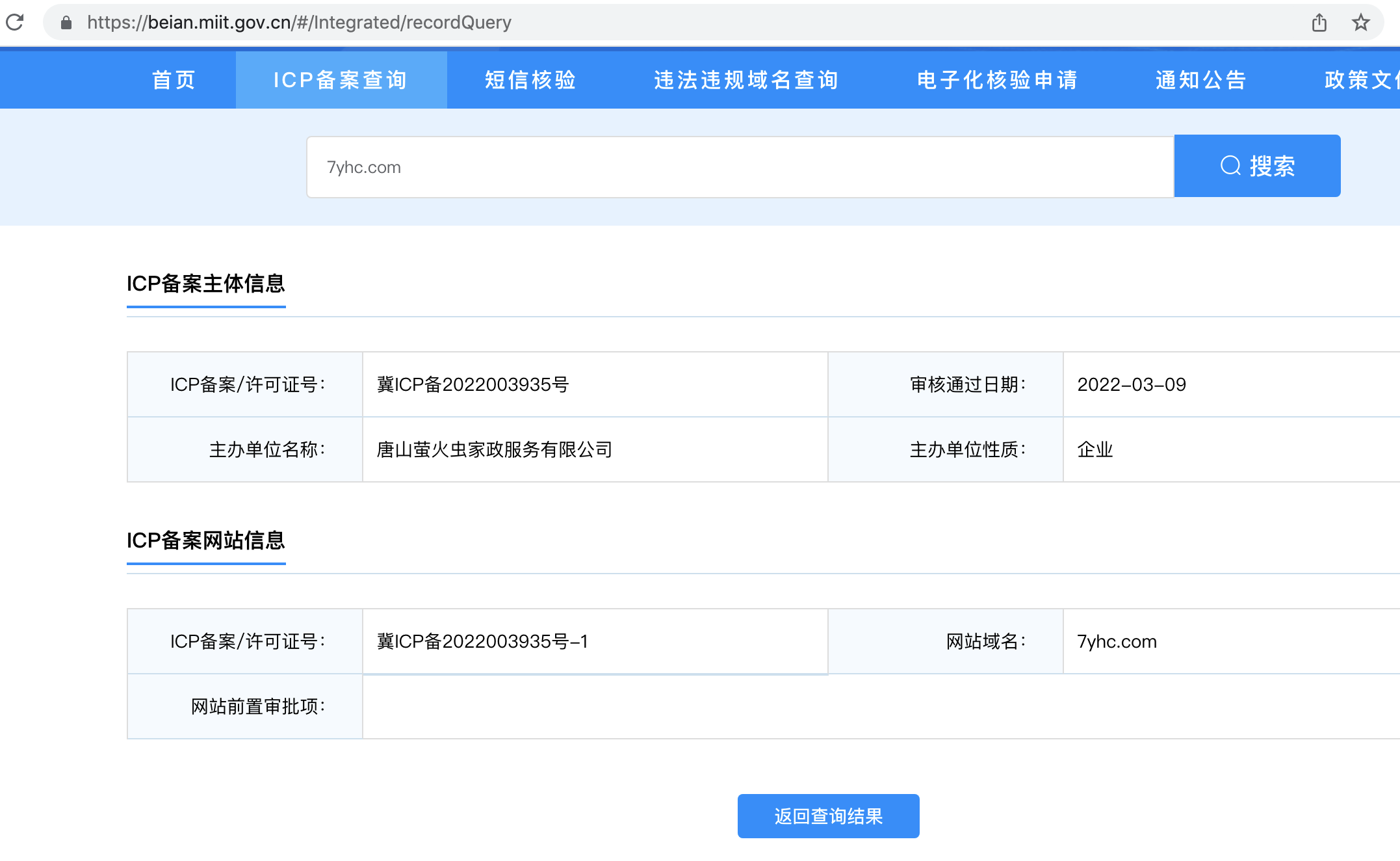This screenshot has width=1400, height=861.
Task: Switch to 通知公告 section
Action: [x=1201, y=80]
